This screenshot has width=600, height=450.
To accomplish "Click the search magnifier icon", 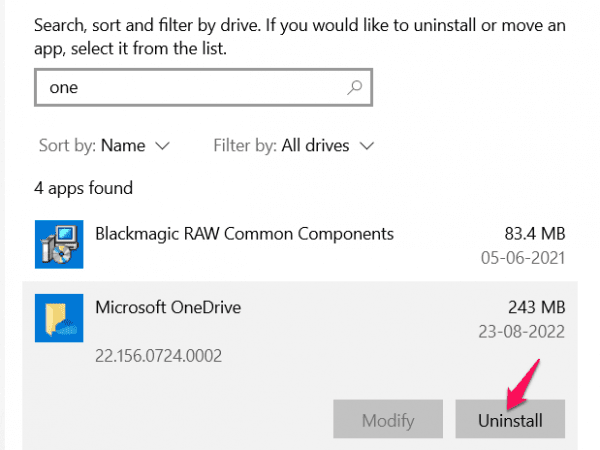I will (x=354, y=88).
